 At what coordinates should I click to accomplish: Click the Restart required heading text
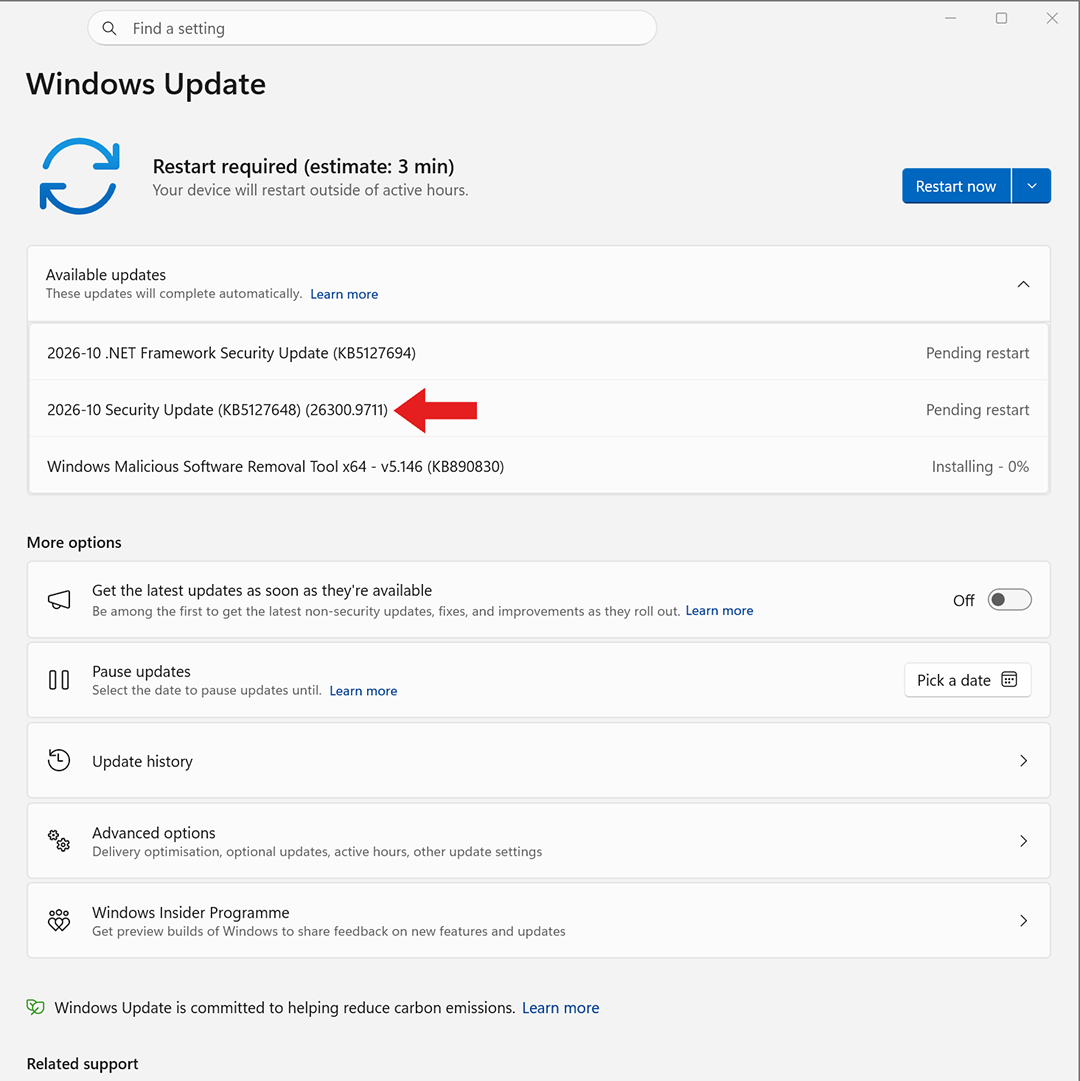(303, 166)
